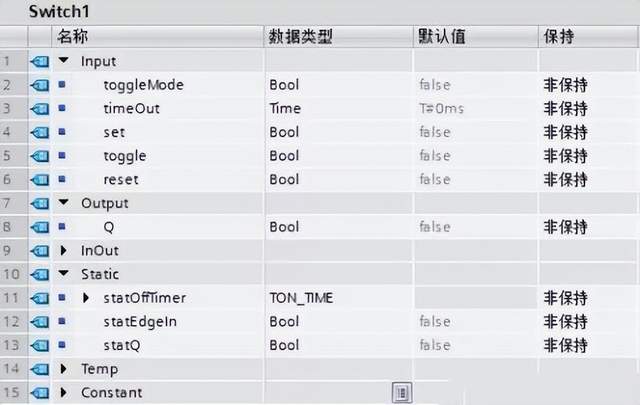
Task: Click the tag icon beside the reset row
Action: [40, 180]
